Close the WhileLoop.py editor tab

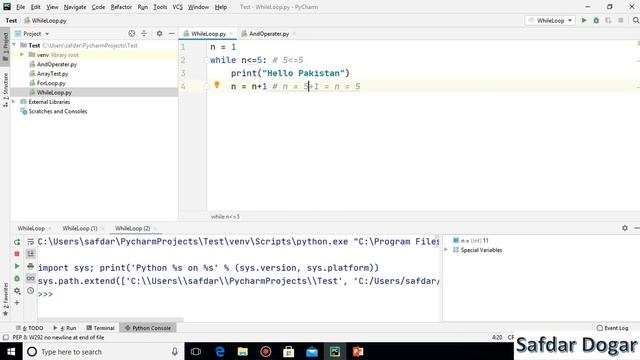point(231,33)
